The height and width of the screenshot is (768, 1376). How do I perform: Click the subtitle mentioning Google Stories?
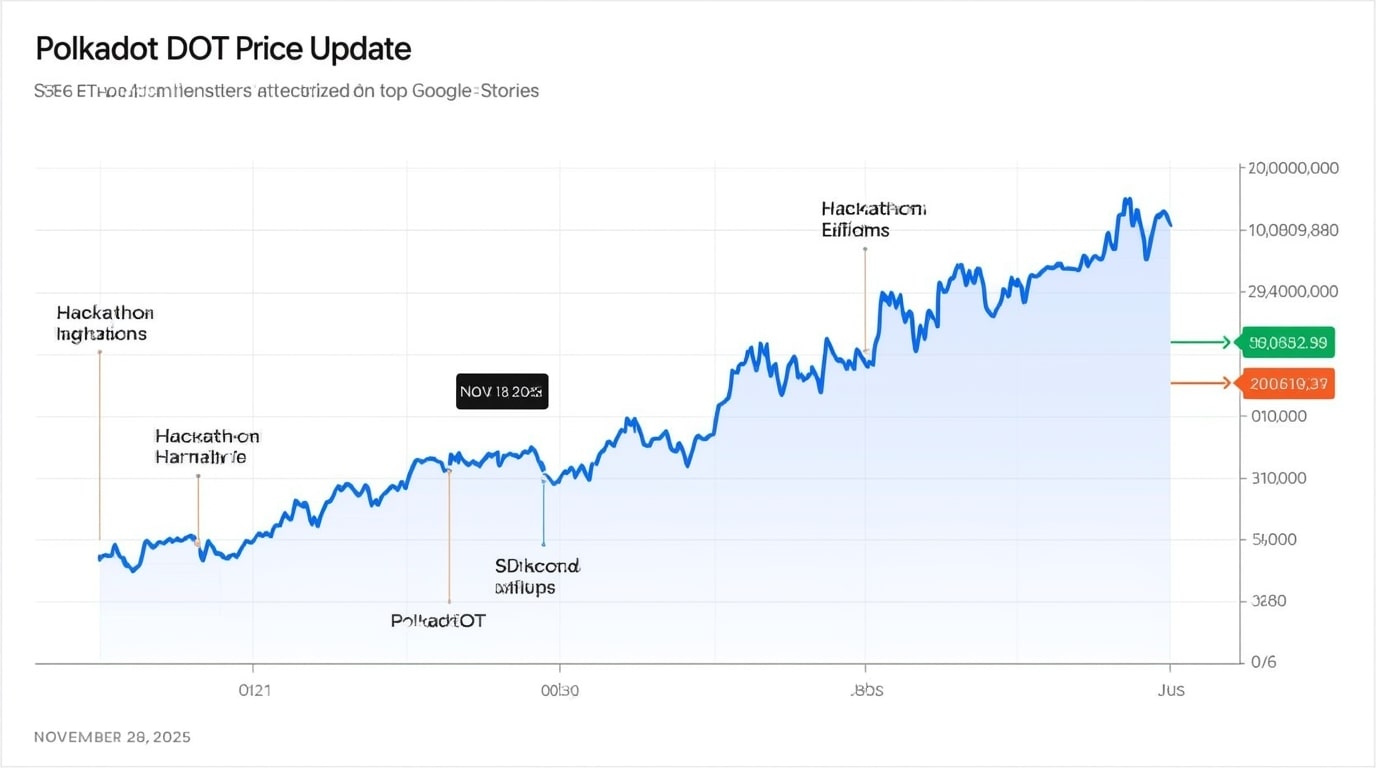(287, 91)
